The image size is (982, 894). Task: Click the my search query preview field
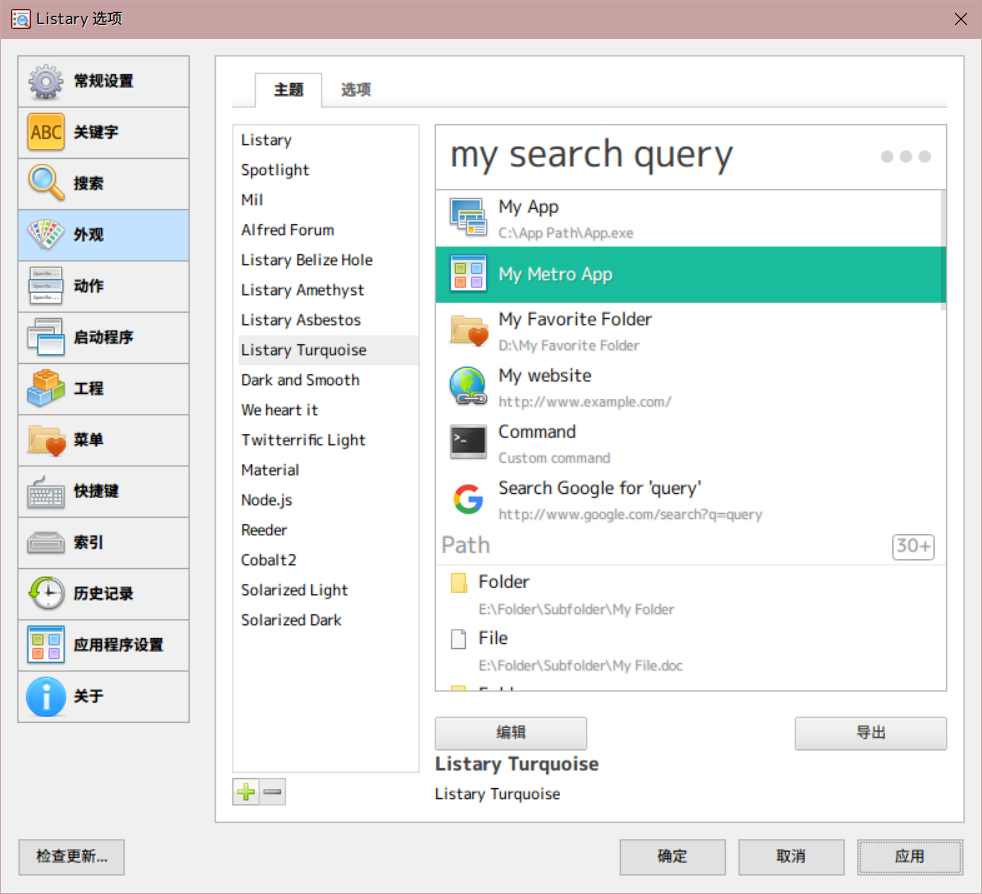691,157
